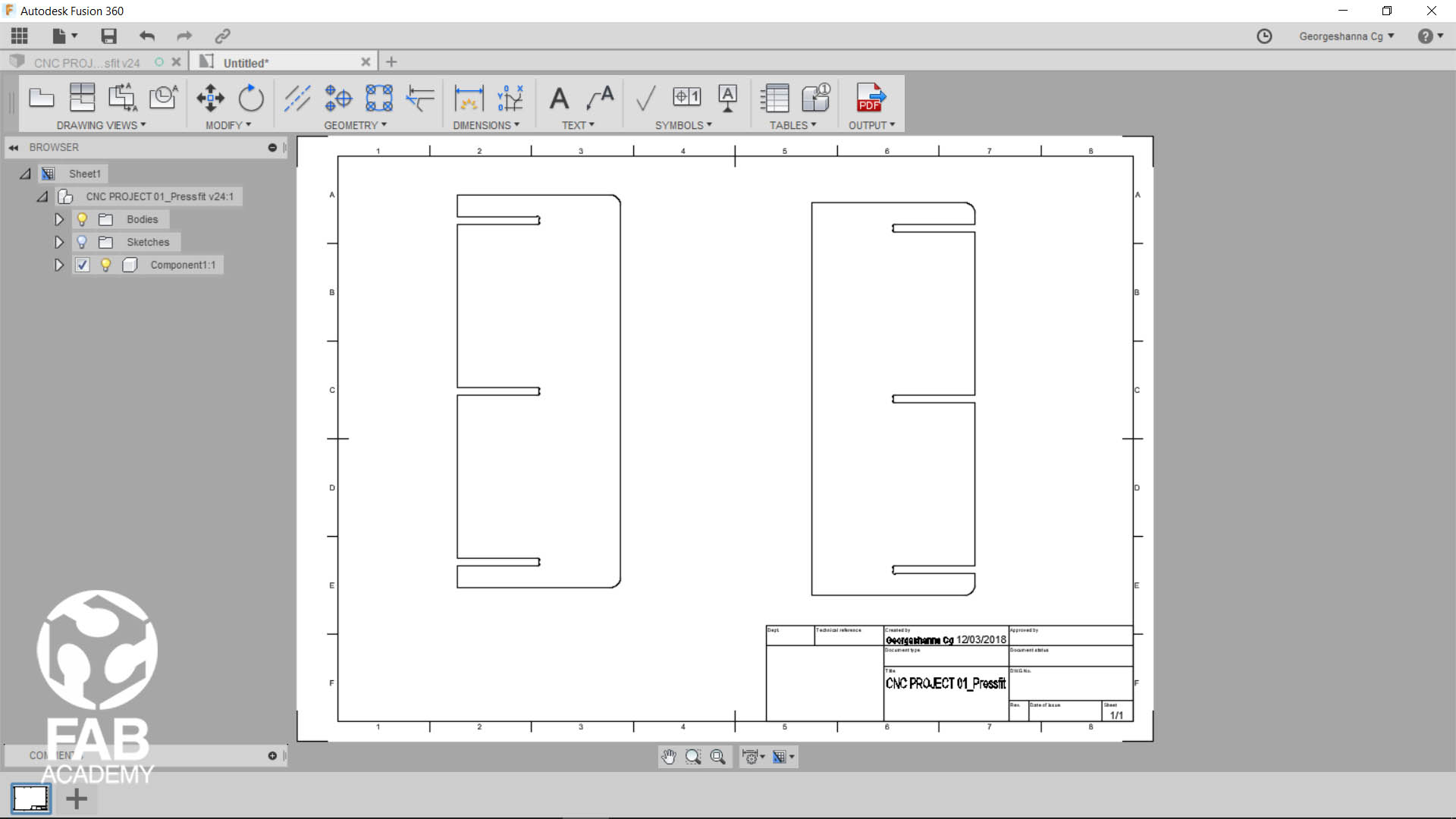Select the Section View tool

coord(122,98)
